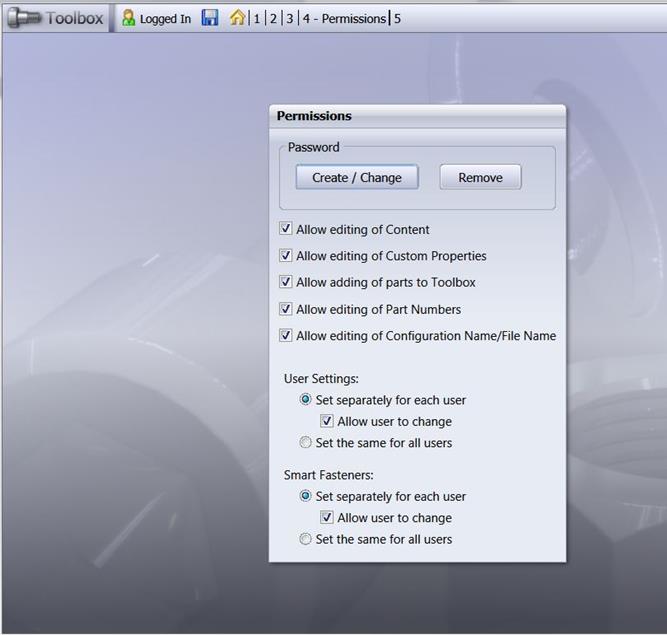Viewport: 667px width, 635px height.
Task: Open step 2 in the toolbar
Action: [x=273, y=18]
